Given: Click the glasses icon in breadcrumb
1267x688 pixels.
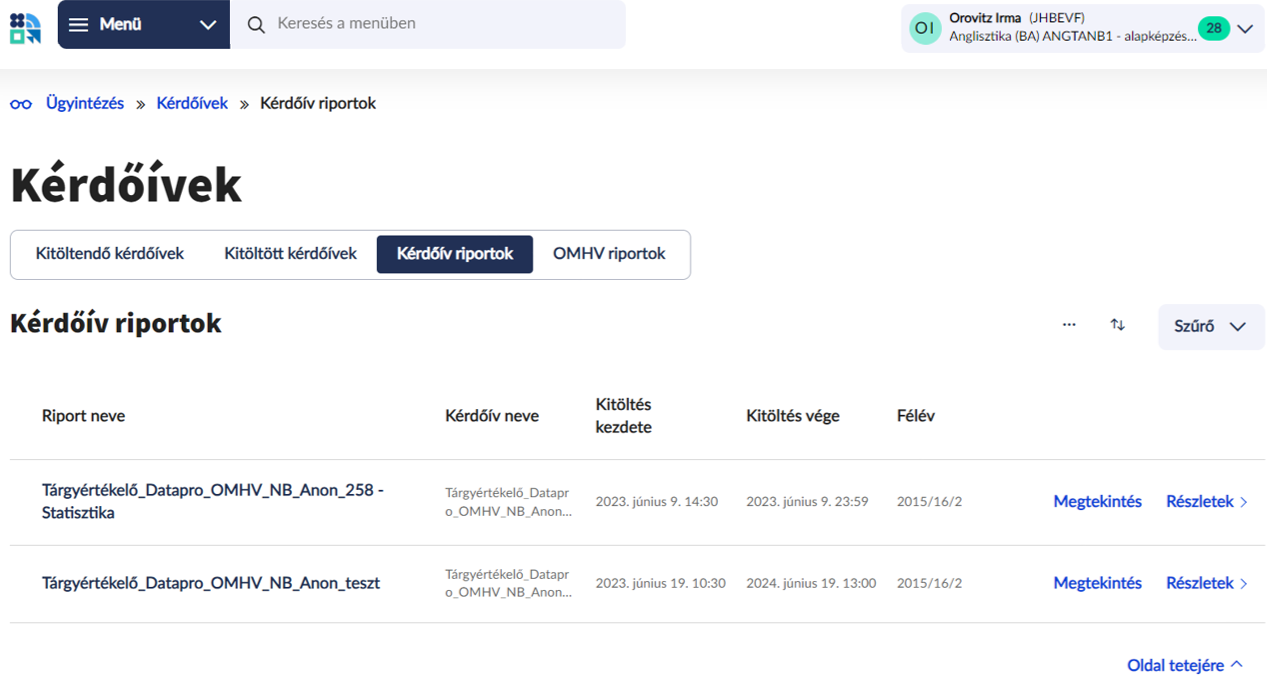Looking at the screenshot, I should pos(21,104).
